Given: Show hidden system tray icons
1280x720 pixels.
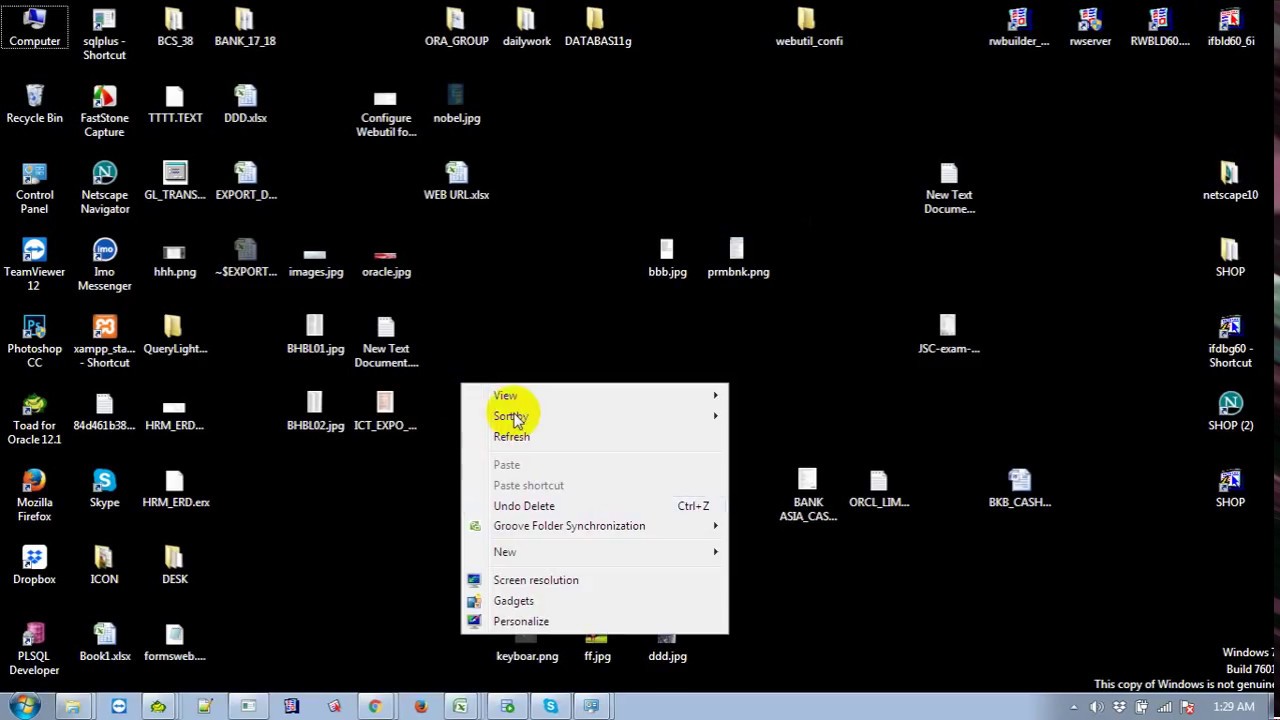Looking at the screenshot, I should (x=1074, y=707).
